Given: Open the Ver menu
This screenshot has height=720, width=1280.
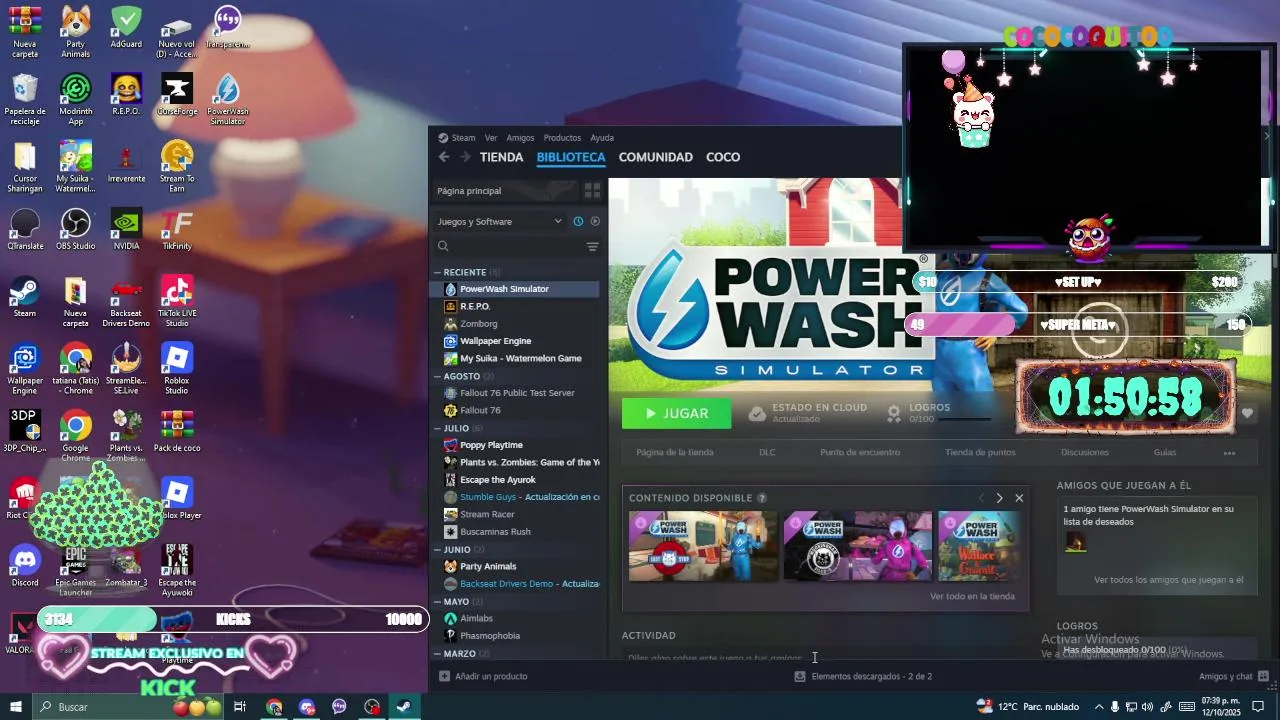Looking at the screenshot, I should 491,138.
